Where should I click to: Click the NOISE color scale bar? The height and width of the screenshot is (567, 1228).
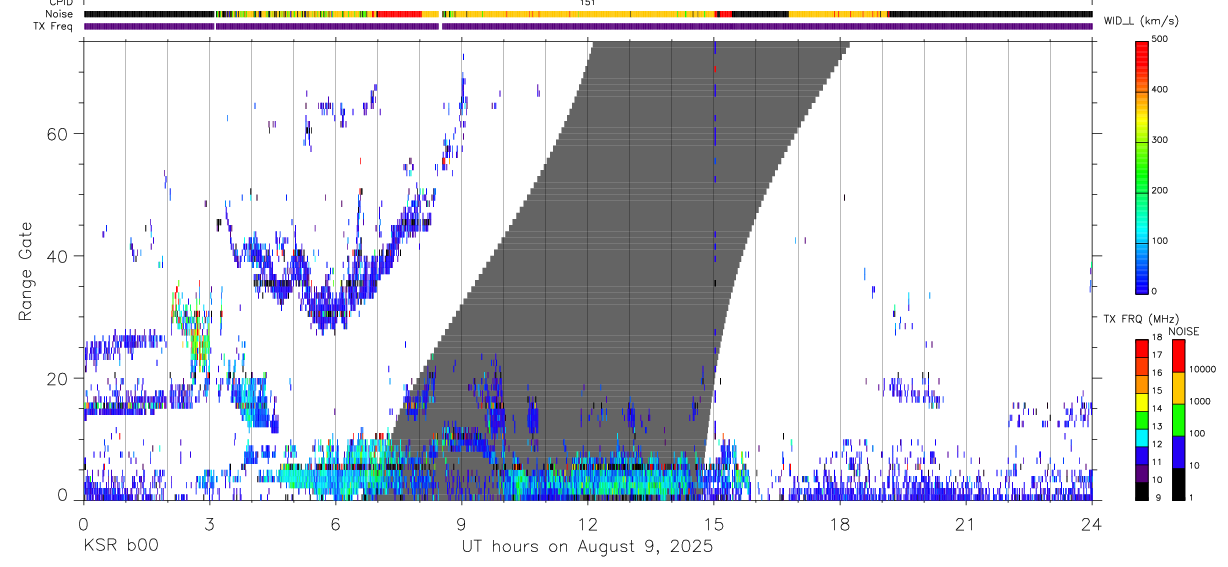(1178, 420)
